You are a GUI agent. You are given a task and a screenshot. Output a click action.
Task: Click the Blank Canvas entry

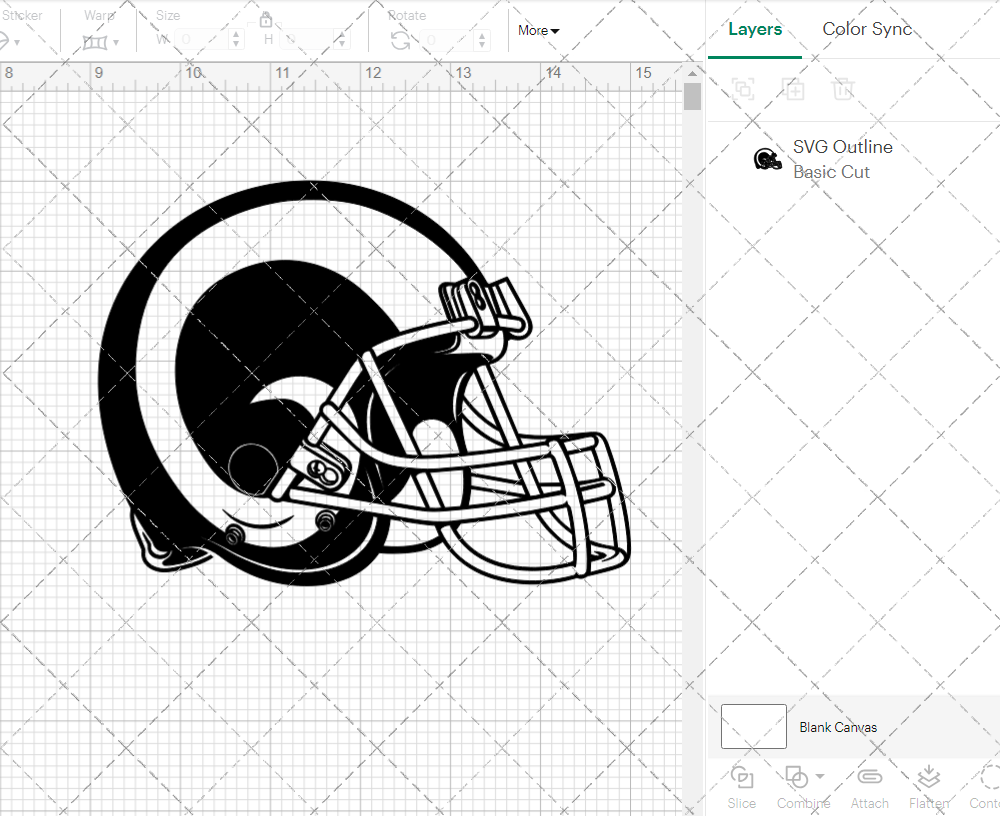(838, 727)
